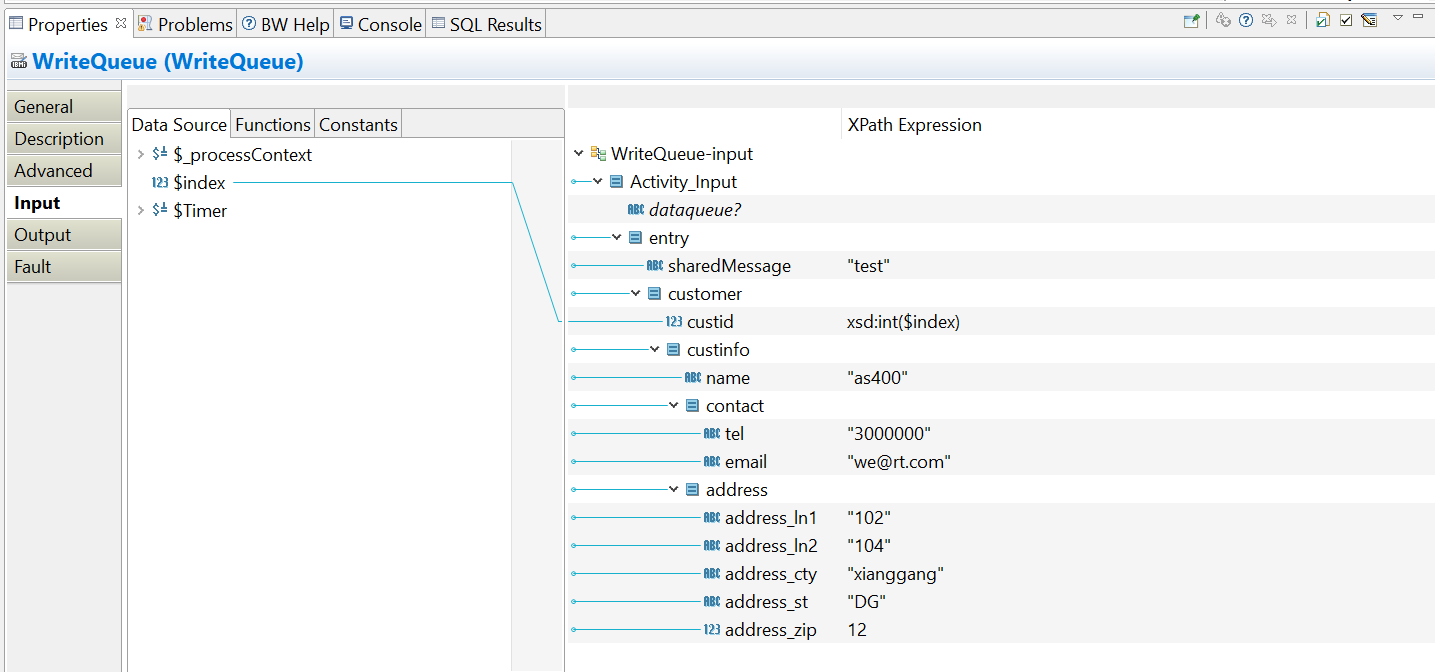
Task: Open help via the question mark icon
Action: point(1246,20)
